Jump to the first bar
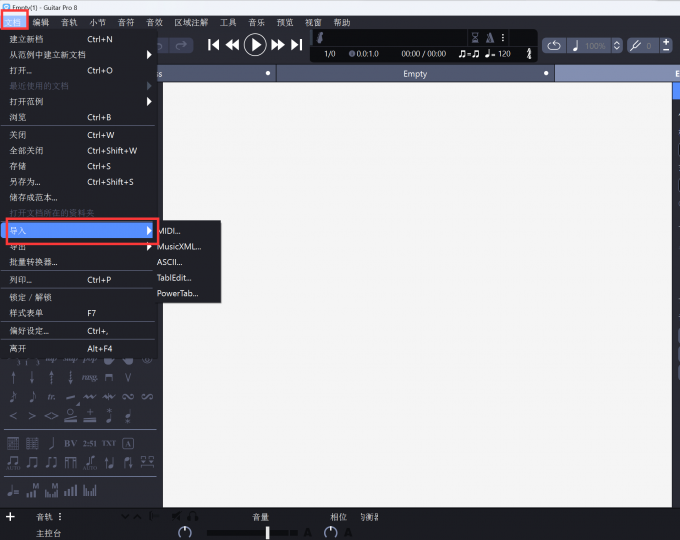This screenshot has width=680, height=540. [214, 44]
